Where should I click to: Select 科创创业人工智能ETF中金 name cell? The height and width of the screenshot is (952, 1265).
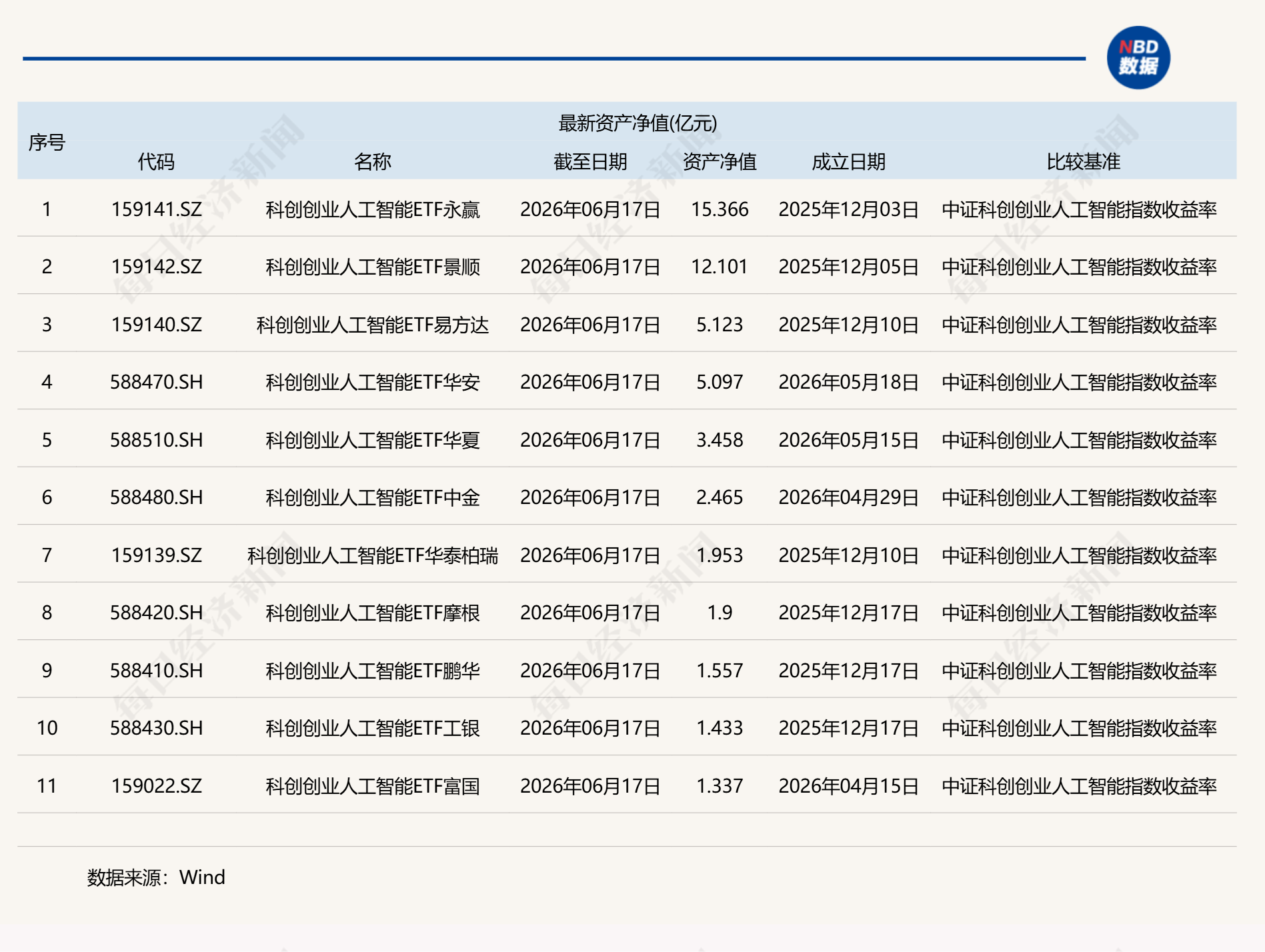(x=373, y=497)
